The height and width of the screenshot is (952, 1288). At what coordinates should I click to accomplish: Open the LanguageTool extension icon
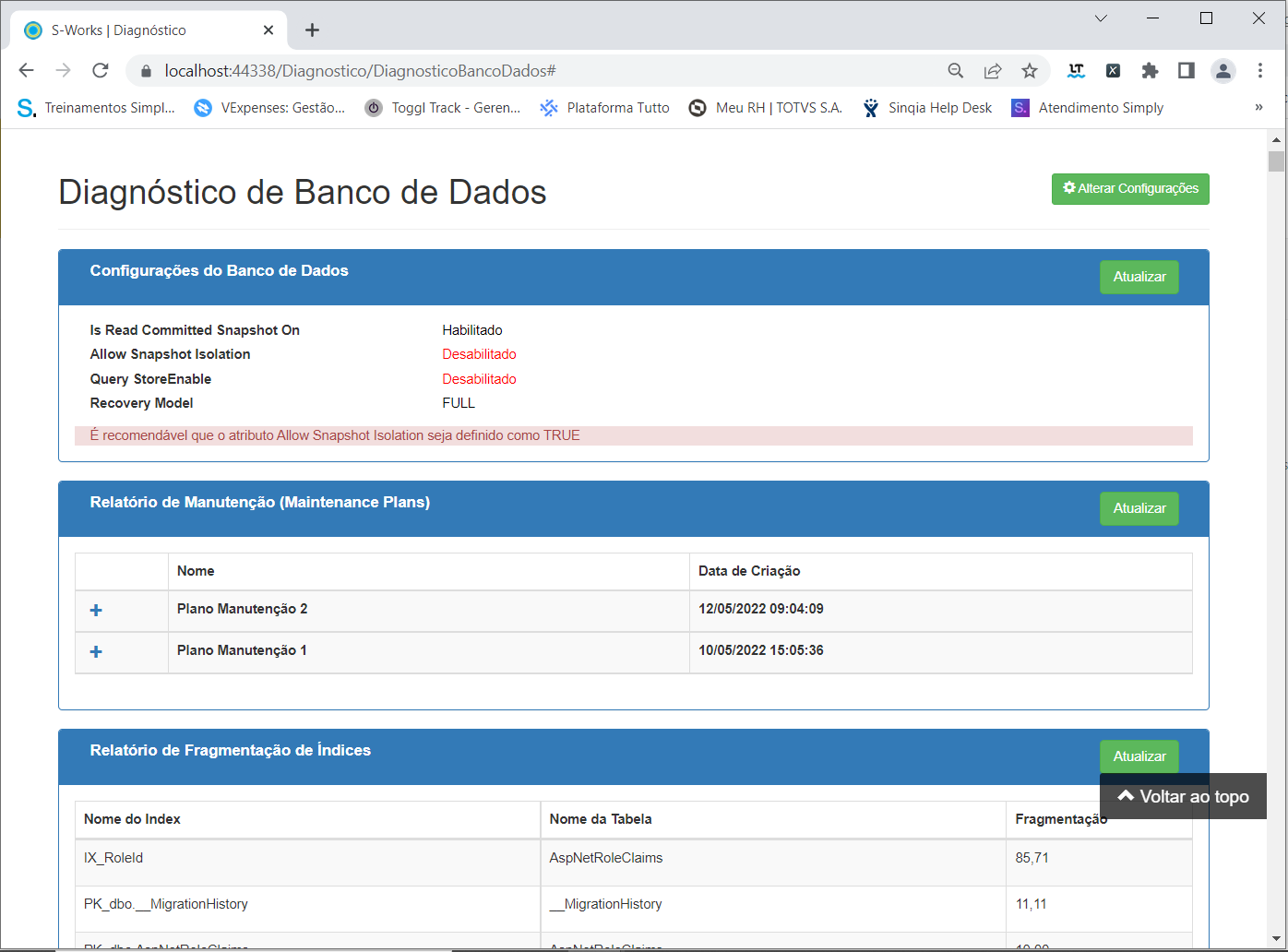(1076, 71)
